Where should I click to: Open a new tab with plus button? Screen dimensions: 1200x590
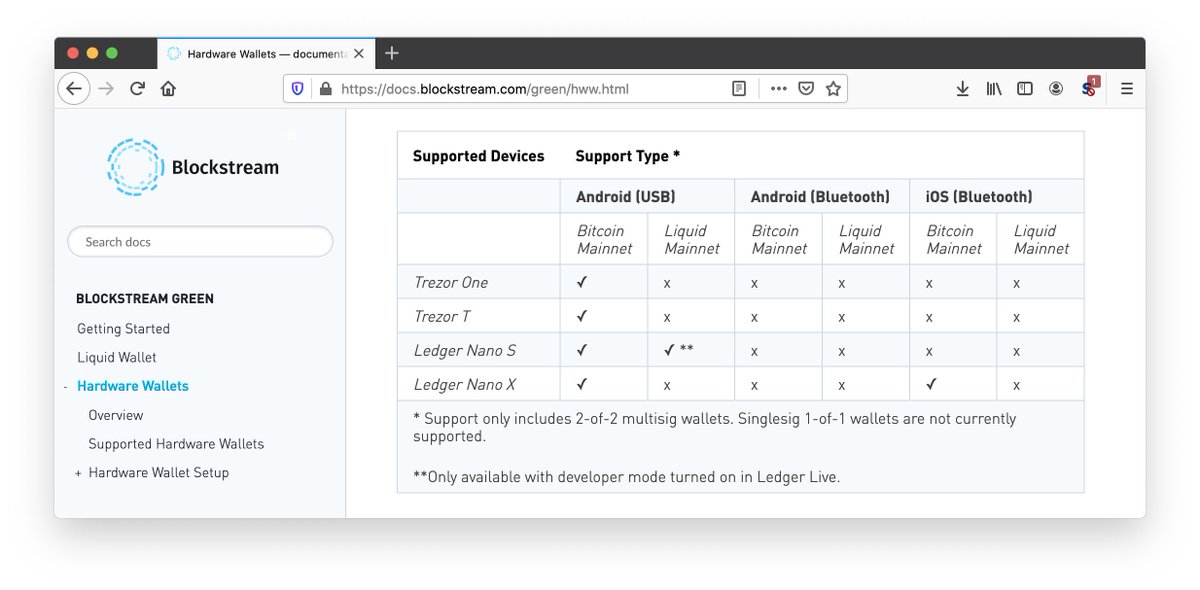click(x=392, y=53)
